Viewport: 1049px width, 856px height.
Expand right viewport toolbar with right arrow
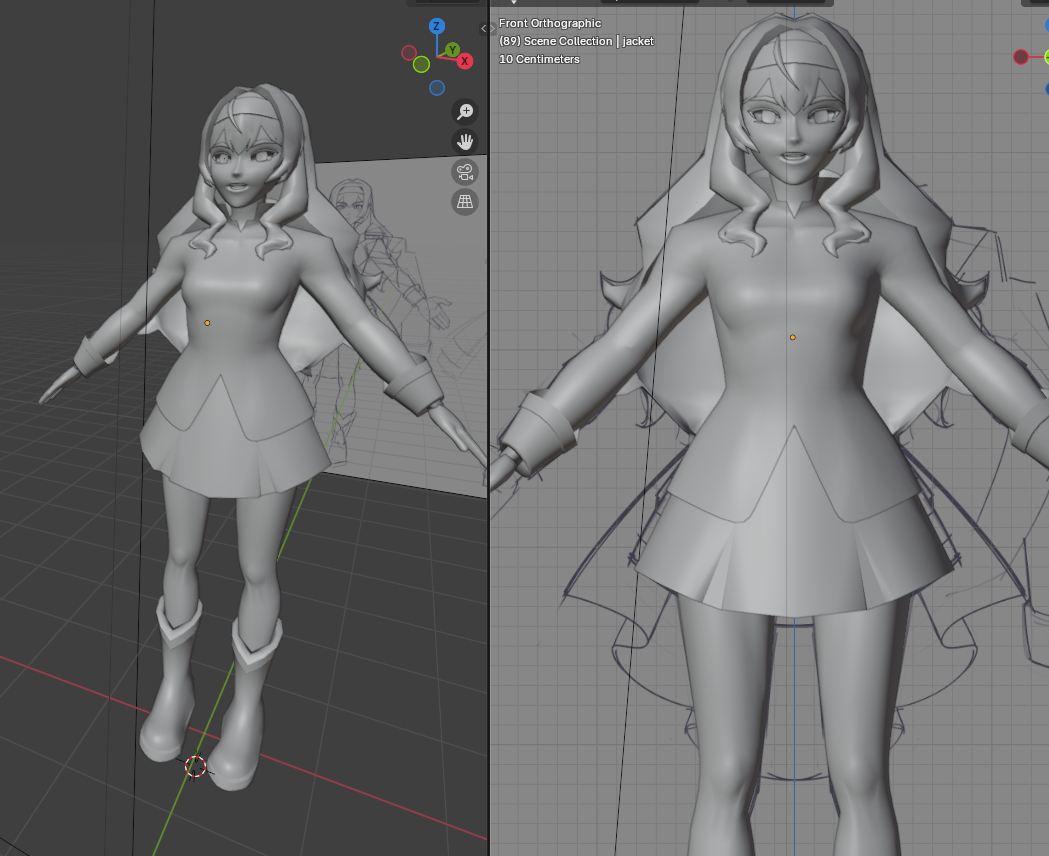click(495, 29)
